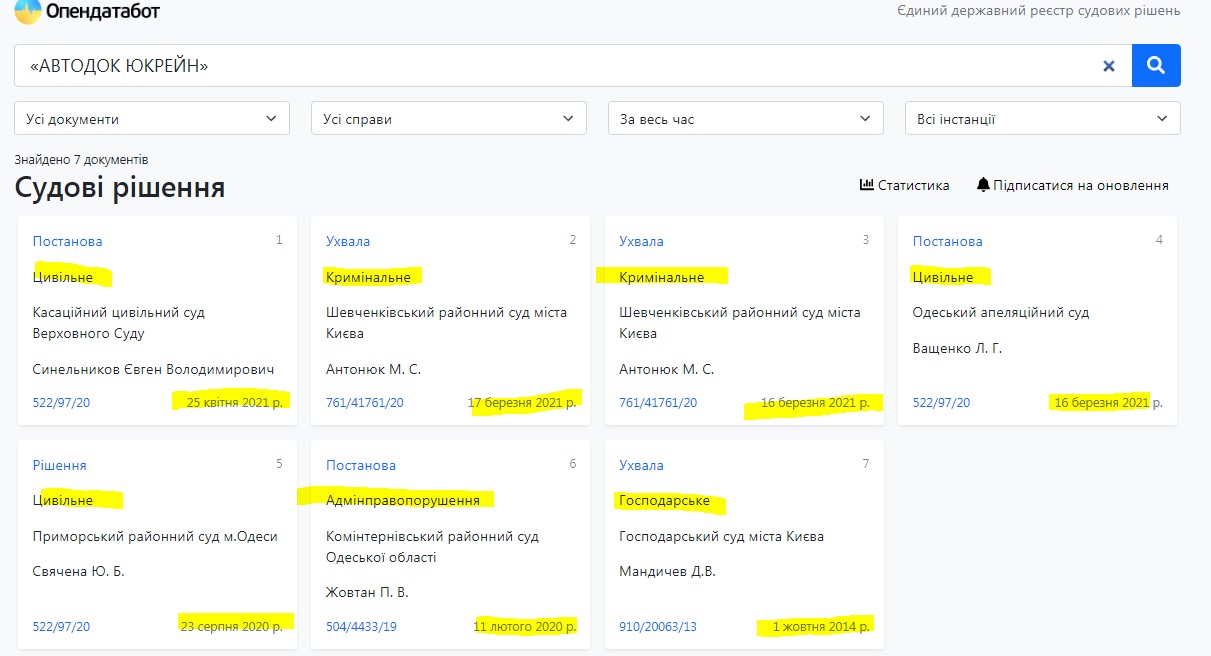Open Статистика chart link
The height and width of the screenshot is (656, 1211).
905,185
